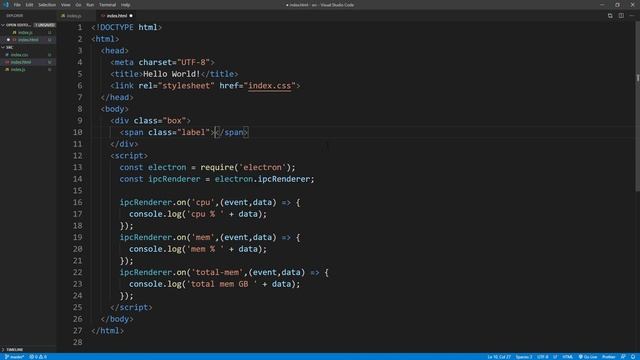Click the Explorer panel title
Viewport: 640px width, 360px height.
click(x=14, y=16)
